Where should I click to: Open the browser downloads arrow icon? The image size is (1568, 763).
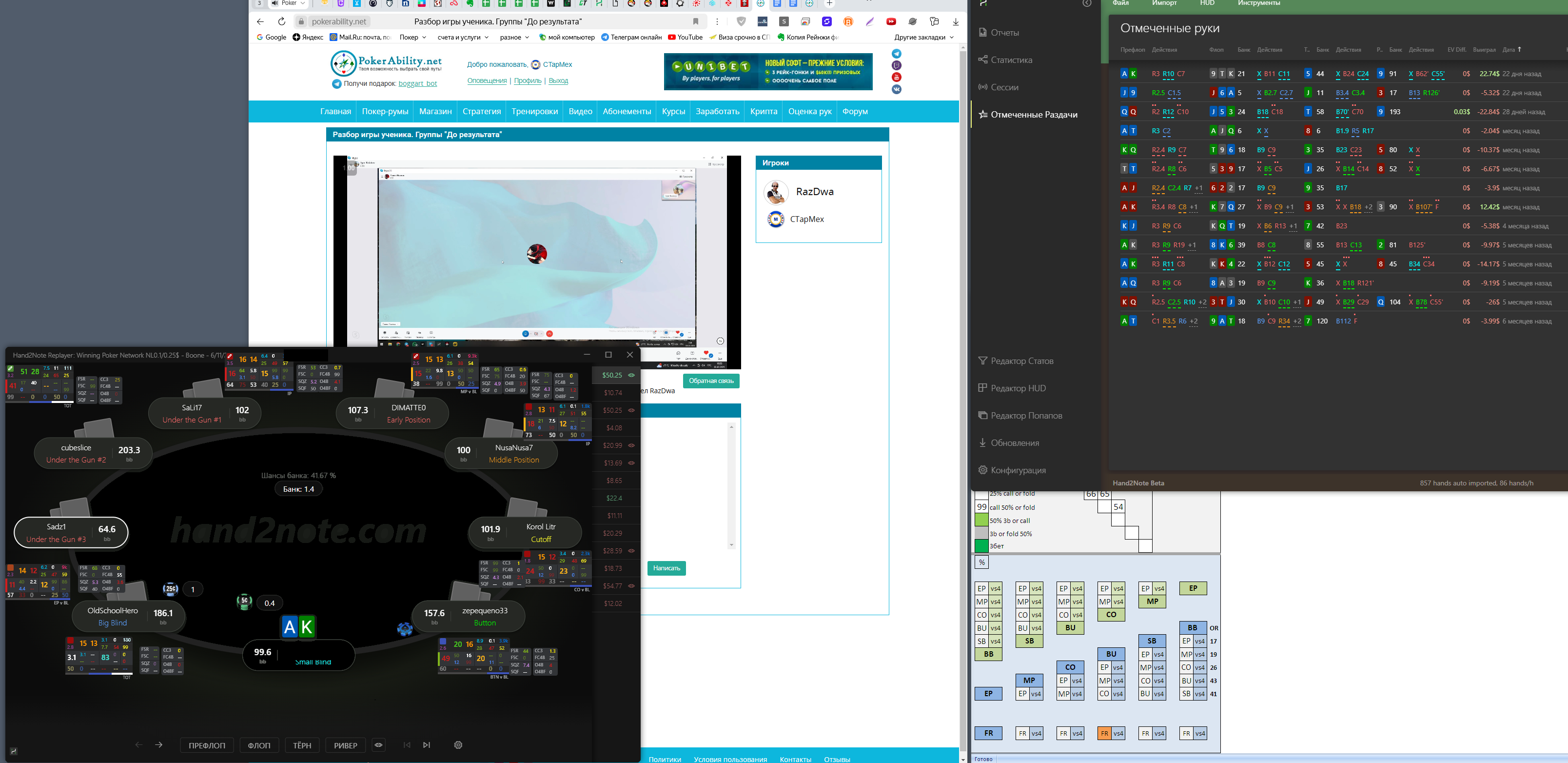956,21
